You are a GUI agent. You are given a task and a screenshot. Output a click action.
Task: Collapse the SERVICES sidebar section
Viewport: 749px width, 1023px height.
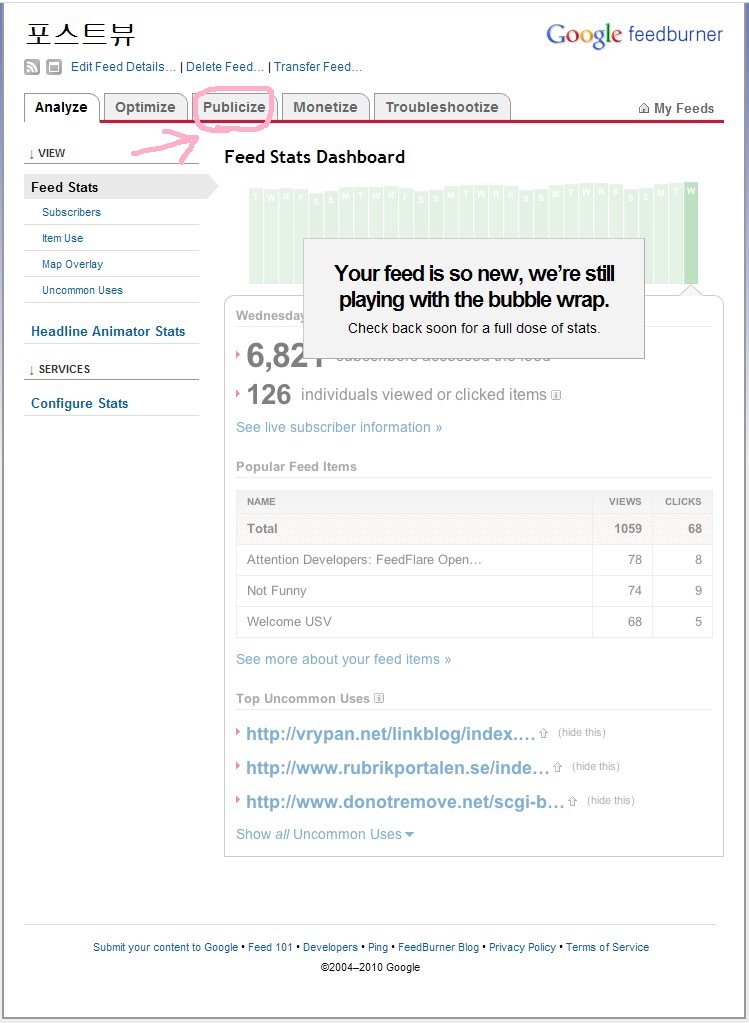click(59, 369)
